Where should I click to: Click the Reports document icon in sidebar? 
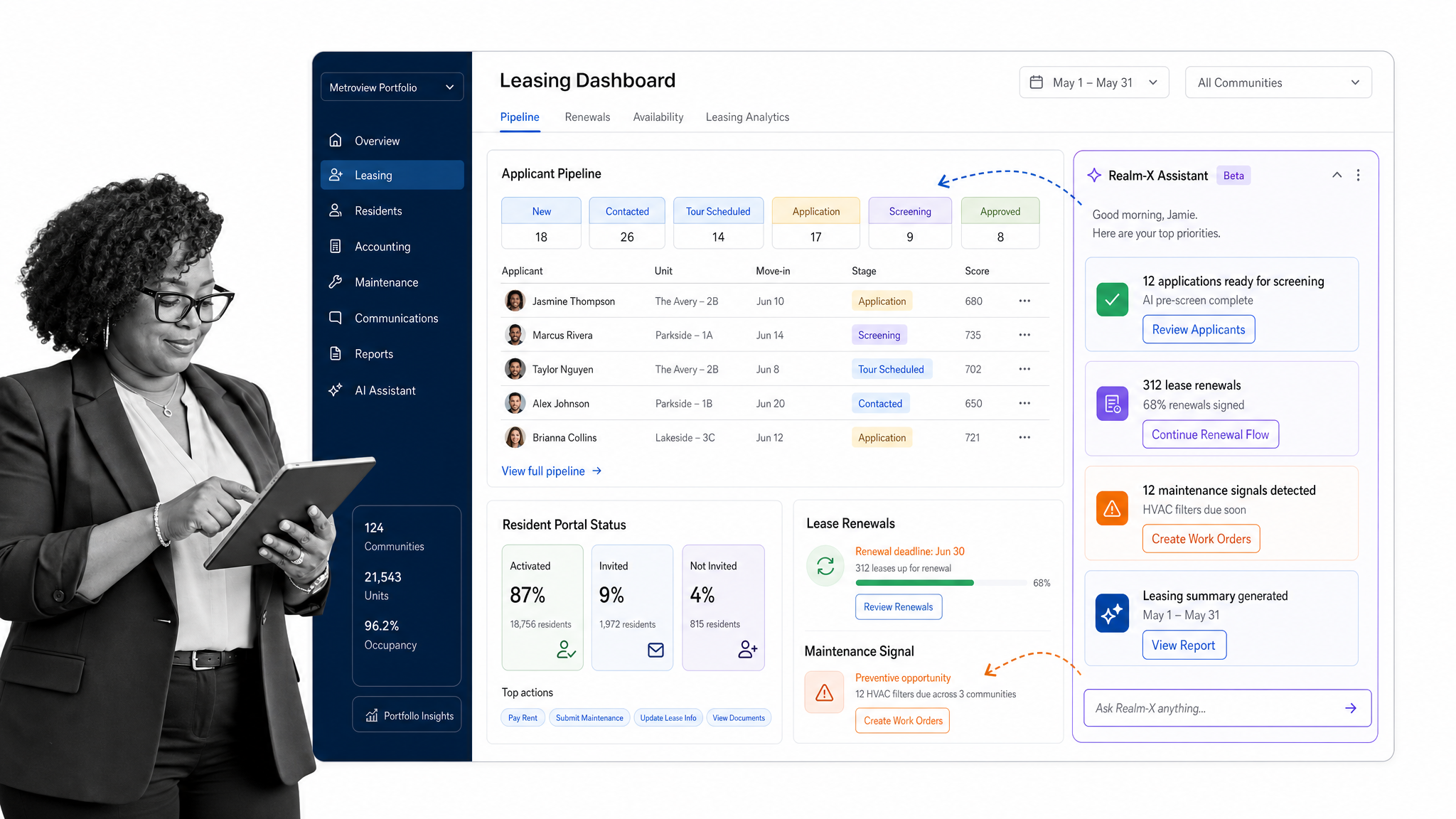(x=336, y=353)
